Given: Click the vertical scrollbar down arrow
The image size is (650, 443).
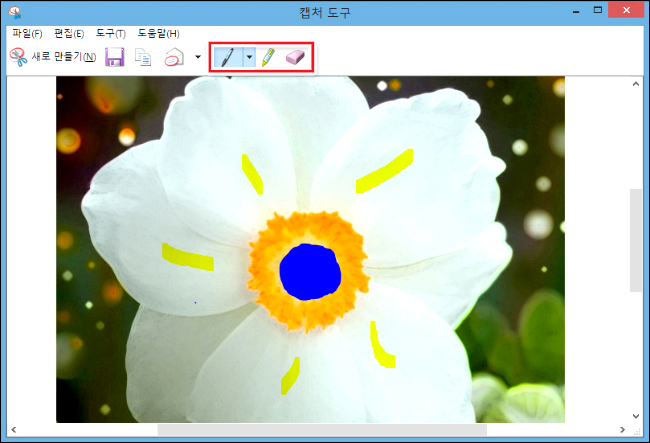Looking at the screenshot, I should (636, 416).
